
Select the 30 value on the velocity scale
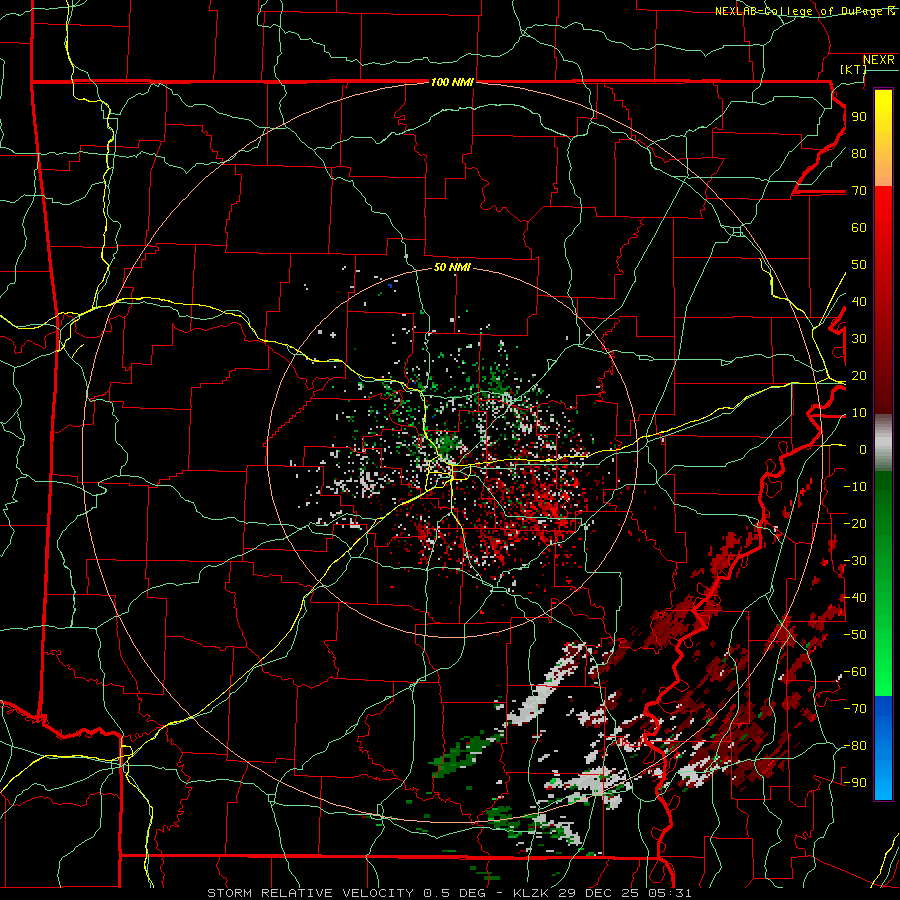(859, 339)
